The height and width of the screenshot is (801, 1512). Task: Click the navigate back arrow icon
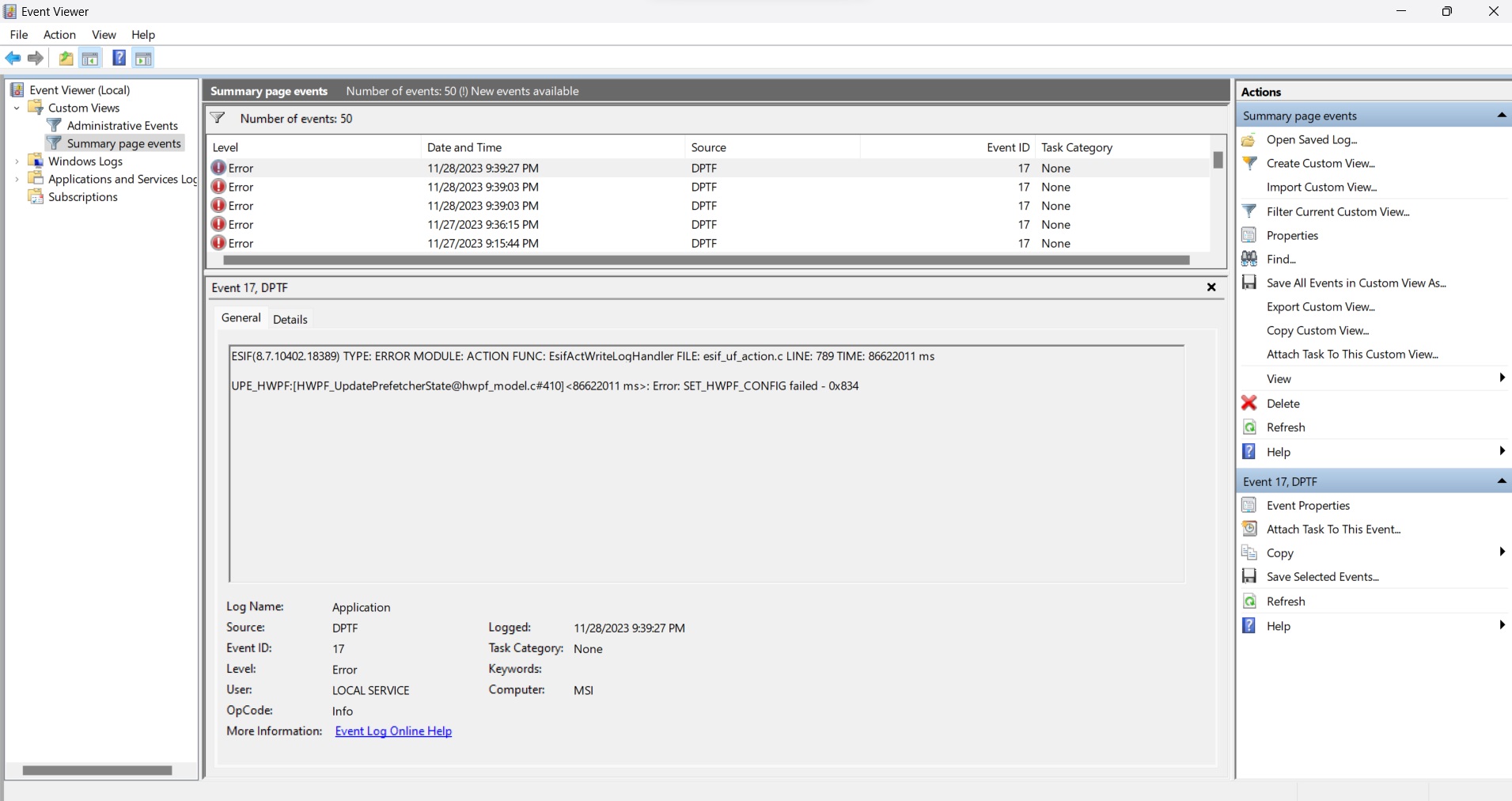[x=13, y=58]
